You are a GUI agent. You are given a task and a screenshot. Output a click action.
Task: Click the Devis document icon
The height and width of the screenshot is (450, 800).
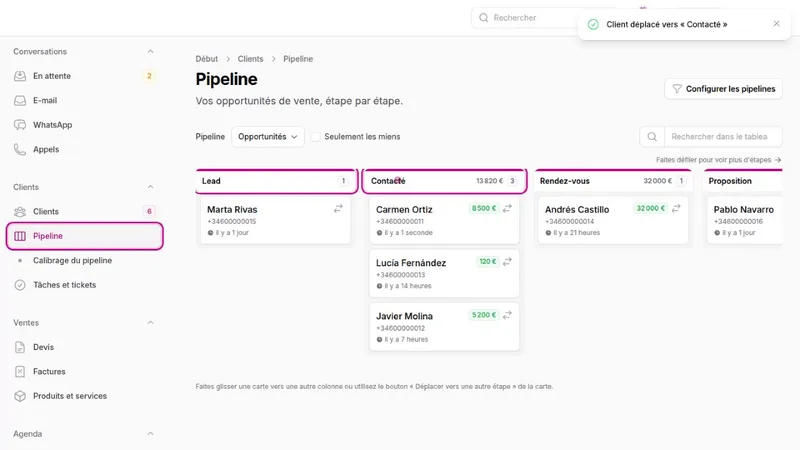20,347
